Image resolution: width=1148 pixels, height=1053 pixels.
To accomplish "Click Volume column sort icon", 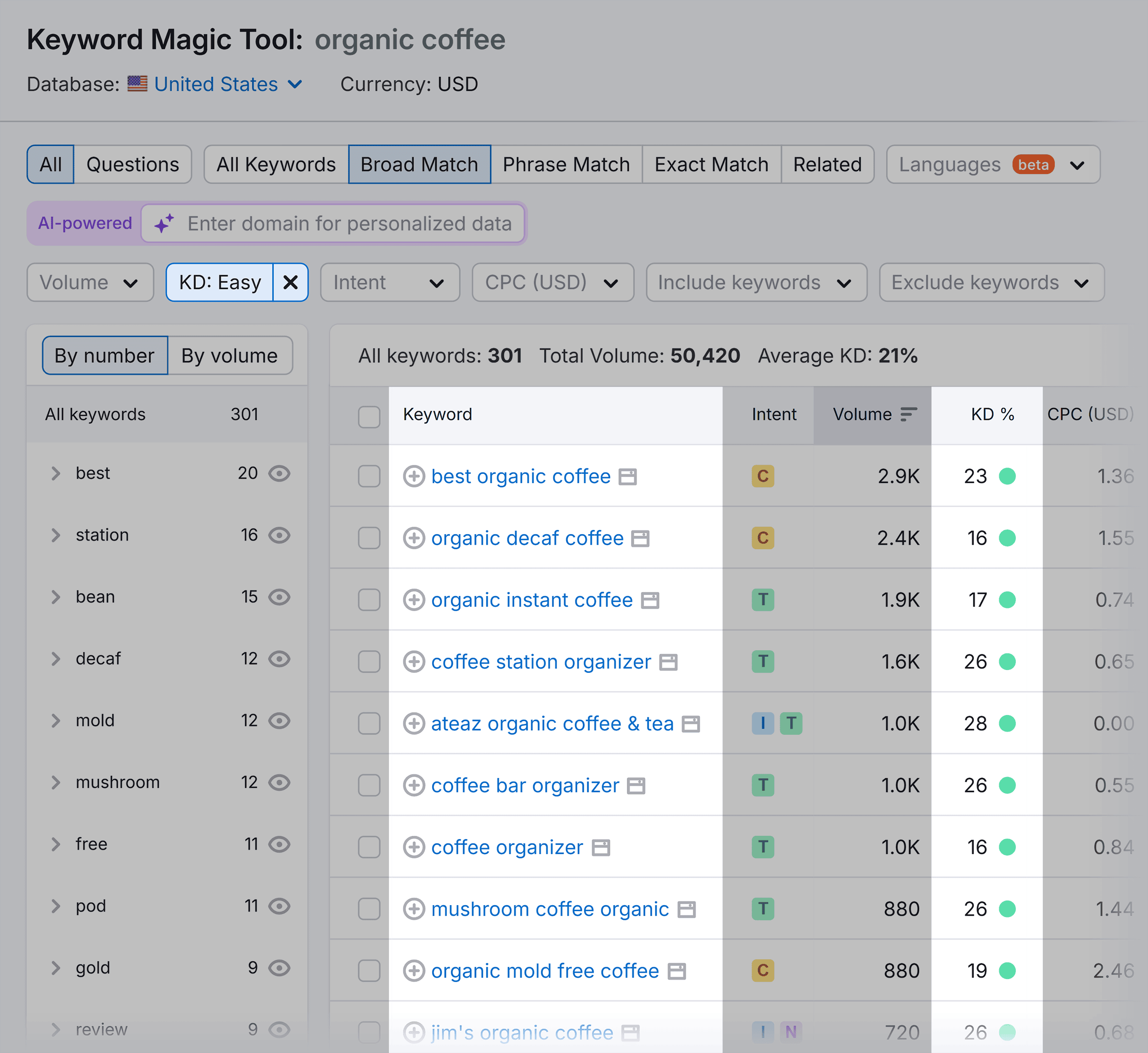I will (909, 414).
